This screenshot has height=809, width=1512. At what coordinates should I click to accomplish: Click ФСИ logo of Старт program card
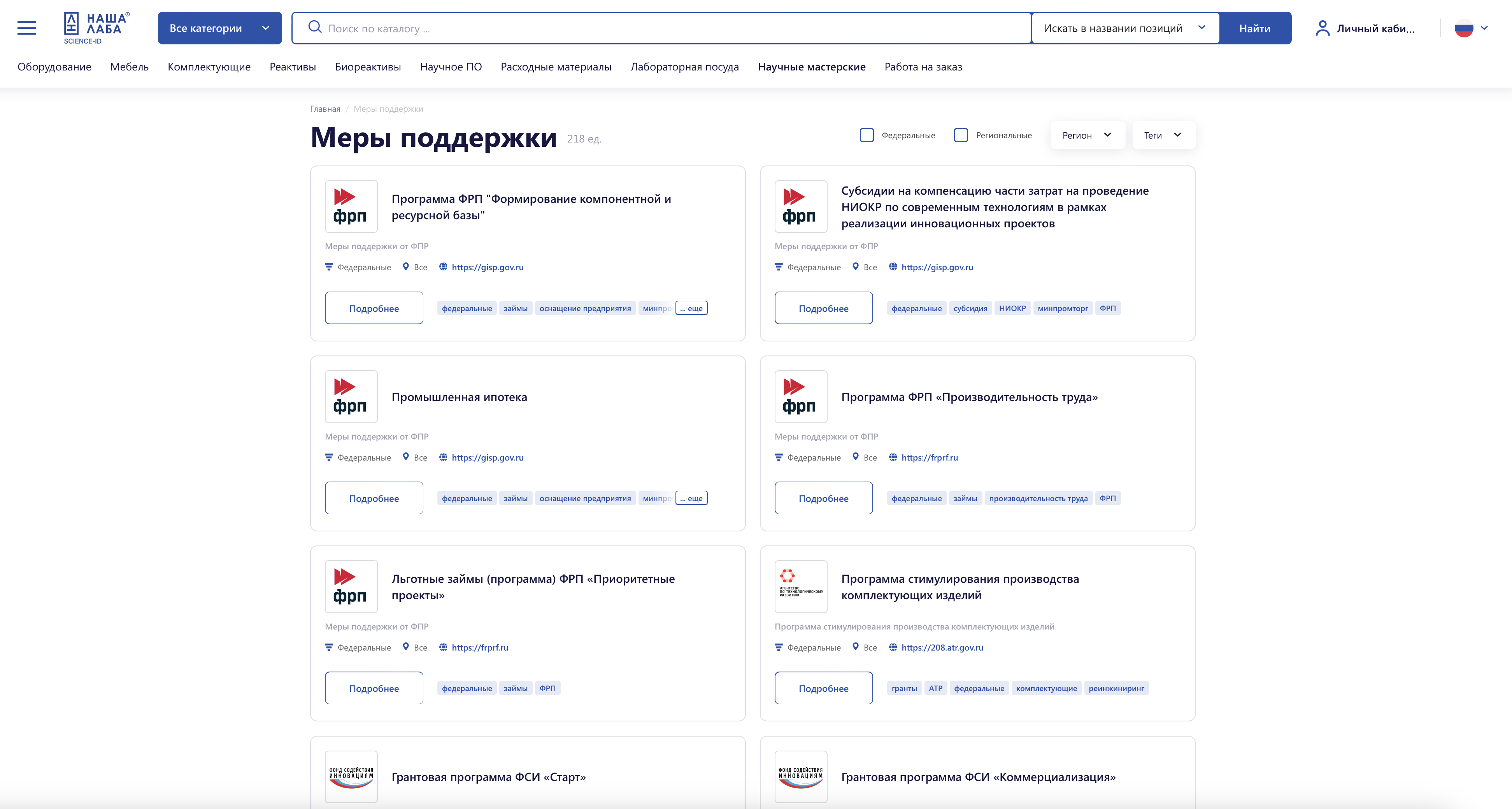click(x=351, y=777)
